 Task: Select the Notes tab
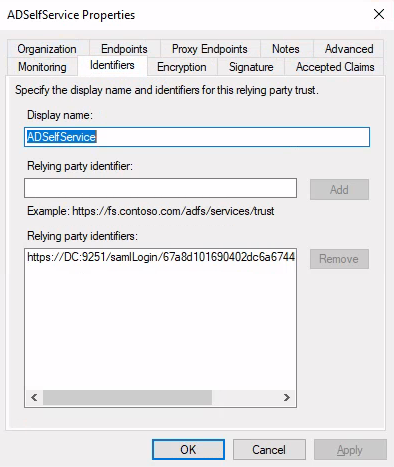click(x=286, y=49)
